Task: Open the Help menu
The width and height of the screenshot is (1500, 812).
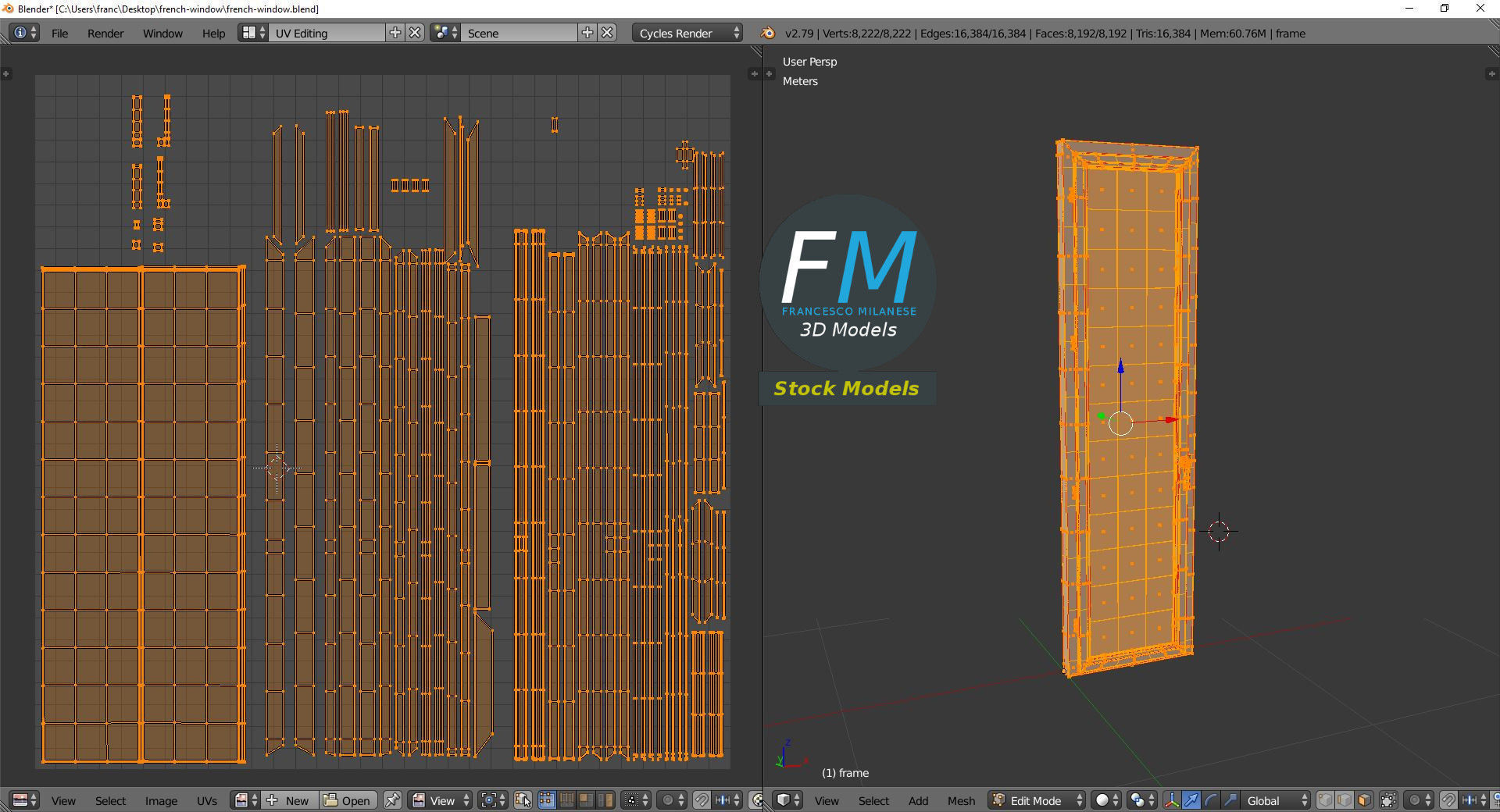Action: click(213, 33)
